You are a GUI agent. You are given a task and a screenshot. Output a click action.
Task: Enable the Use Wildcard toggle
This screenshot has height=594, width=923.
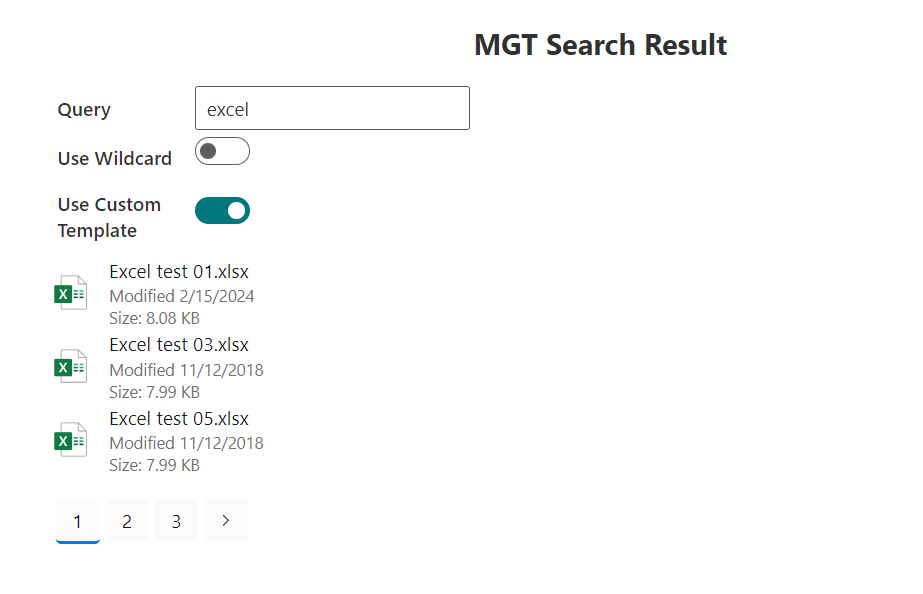point(222,151)
